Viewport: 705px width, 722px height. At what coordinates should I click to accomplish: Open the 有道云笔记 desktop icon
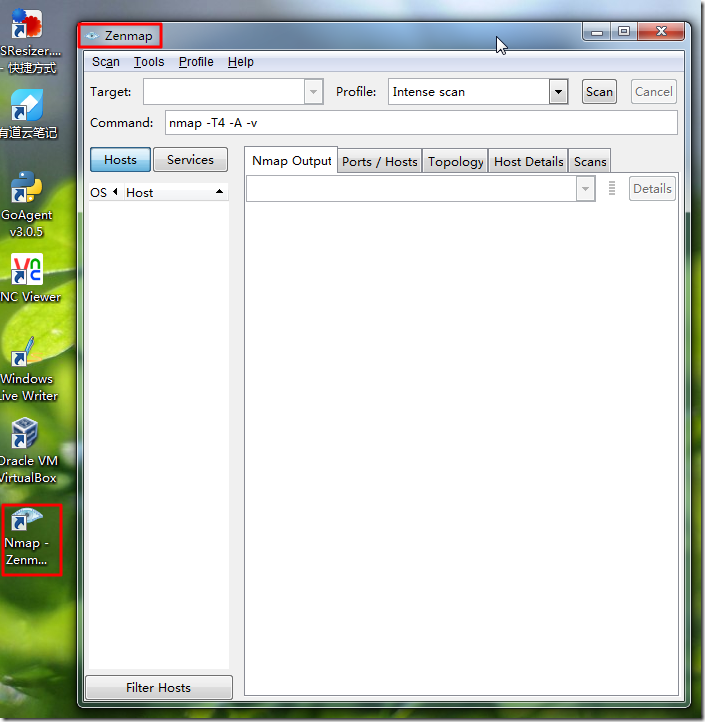coord(27,105)
